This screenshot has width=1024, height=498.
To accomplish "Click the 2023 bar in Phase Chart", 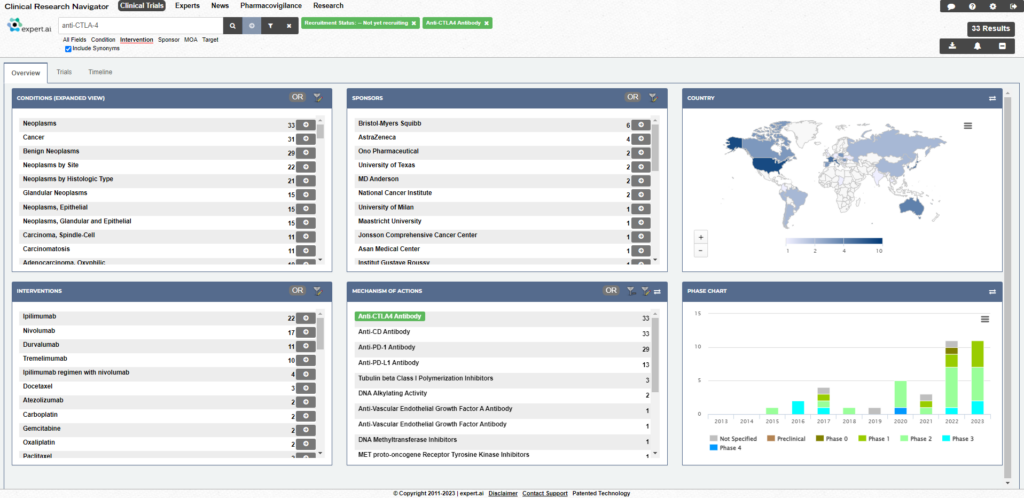I will pos(977,377).
